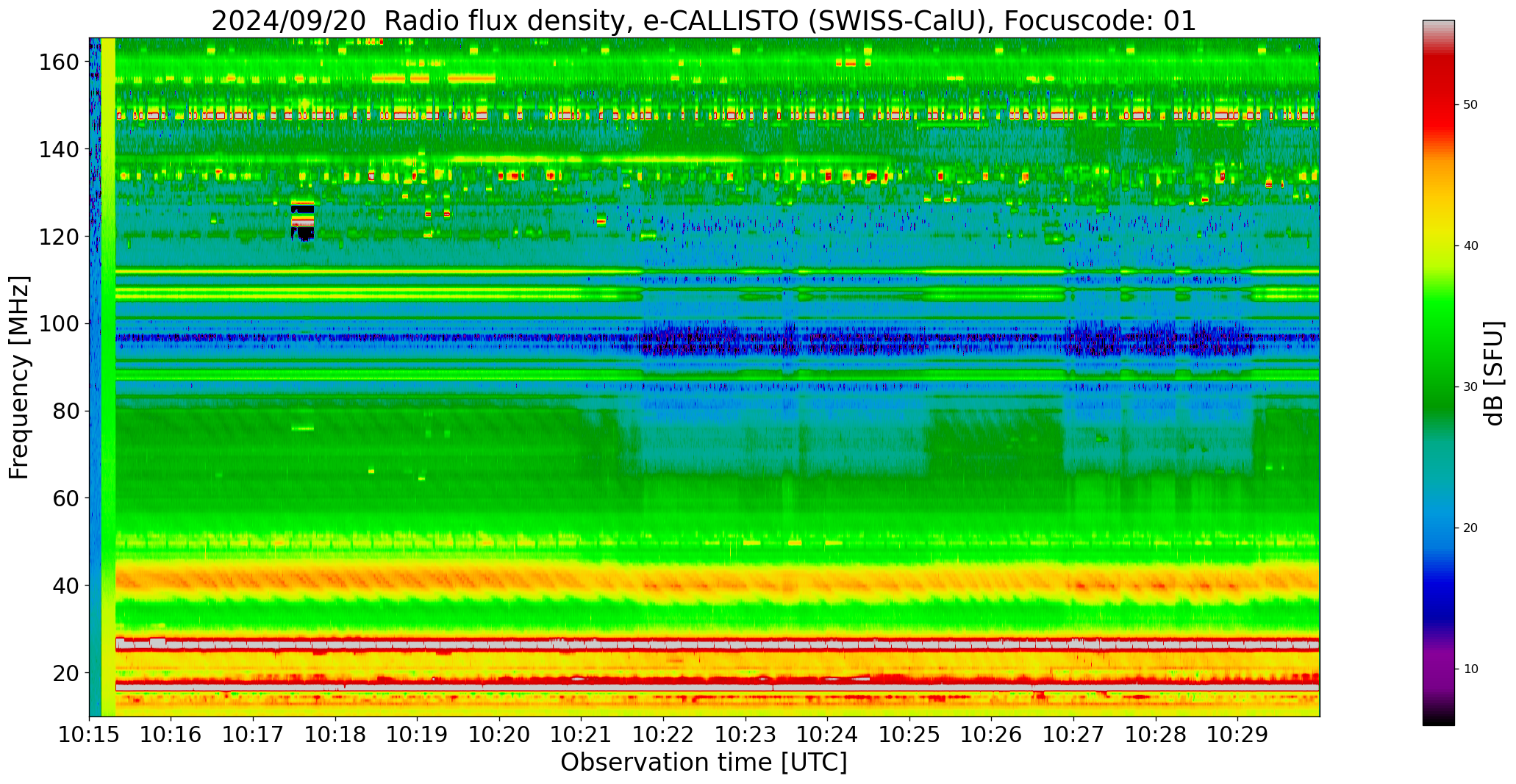
Task: Click the 'Observation time [UTC]' x-axis label
Action: tap(704, 763)
